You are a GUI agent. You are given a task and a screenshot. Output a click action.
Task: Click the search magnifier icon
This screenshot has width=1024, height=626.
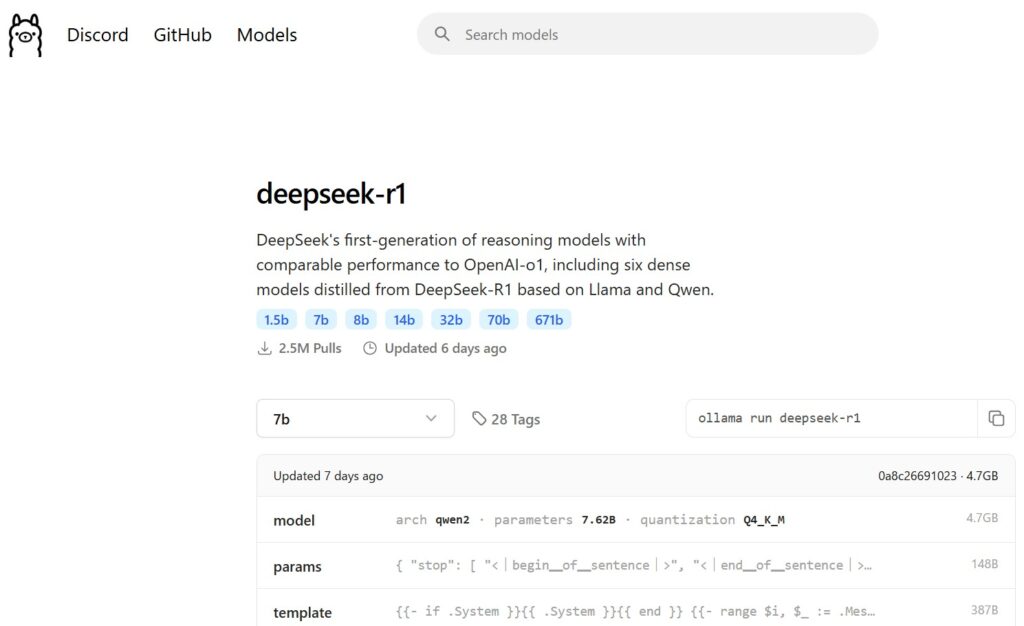pos(442,33)
